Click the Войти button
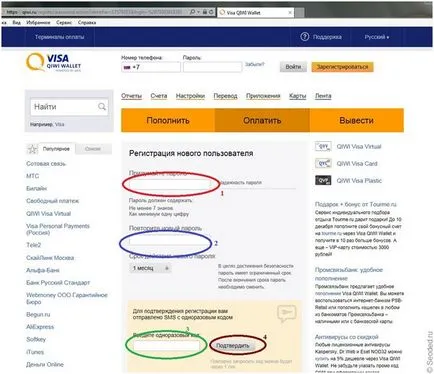434x374 pixels. tap(293, 67)
